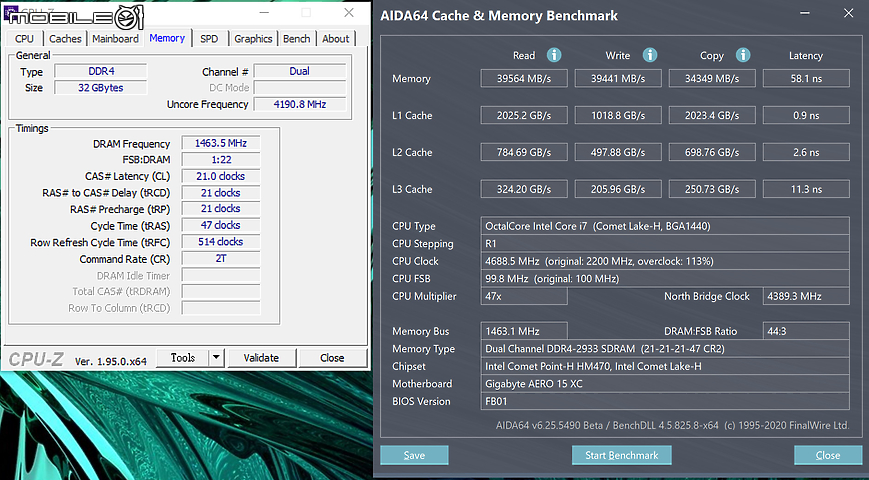Click DRAM Frequency value 1463.5 MHz
869x480 pixels.
tap(221, 143)
